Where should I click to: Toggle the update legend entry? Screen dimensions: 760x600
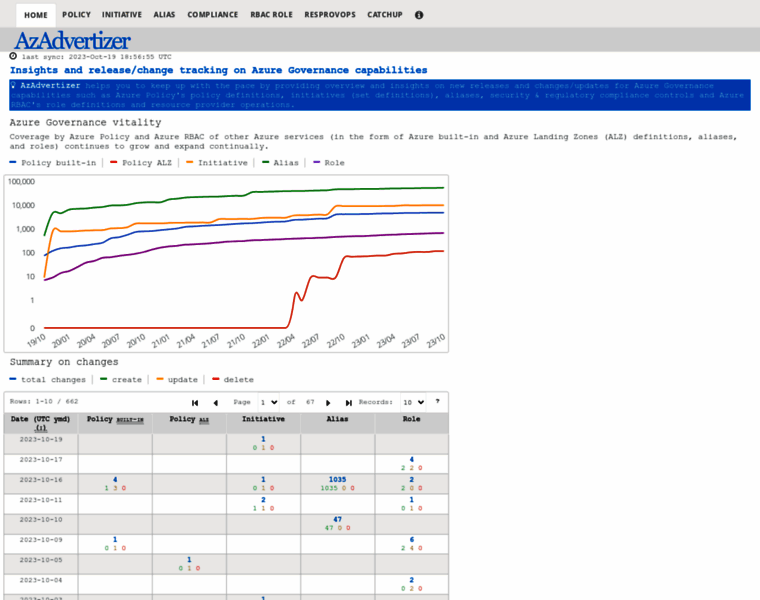point(177,379)
